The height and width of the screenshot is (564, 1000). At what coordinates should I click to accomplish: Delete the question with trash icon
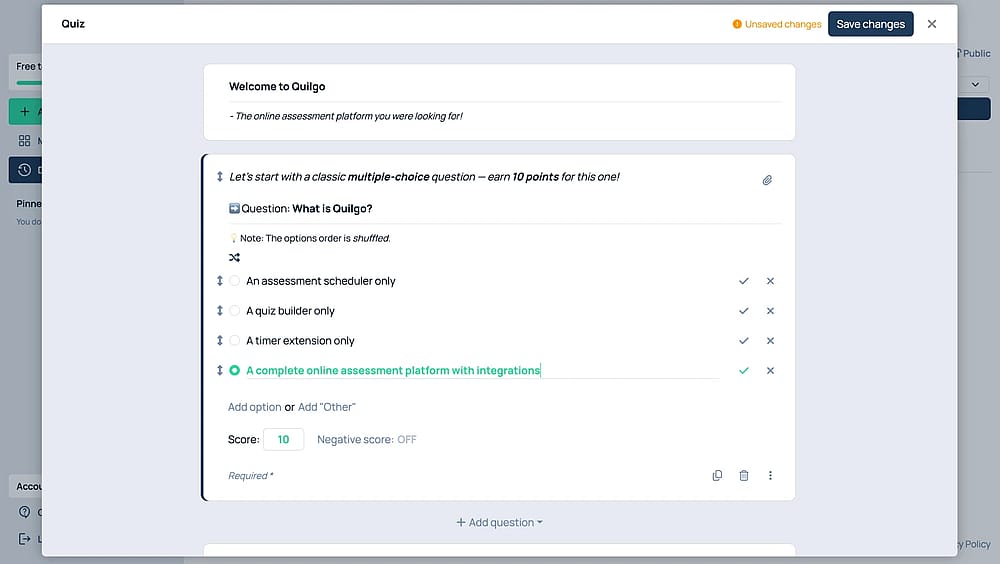744,476
